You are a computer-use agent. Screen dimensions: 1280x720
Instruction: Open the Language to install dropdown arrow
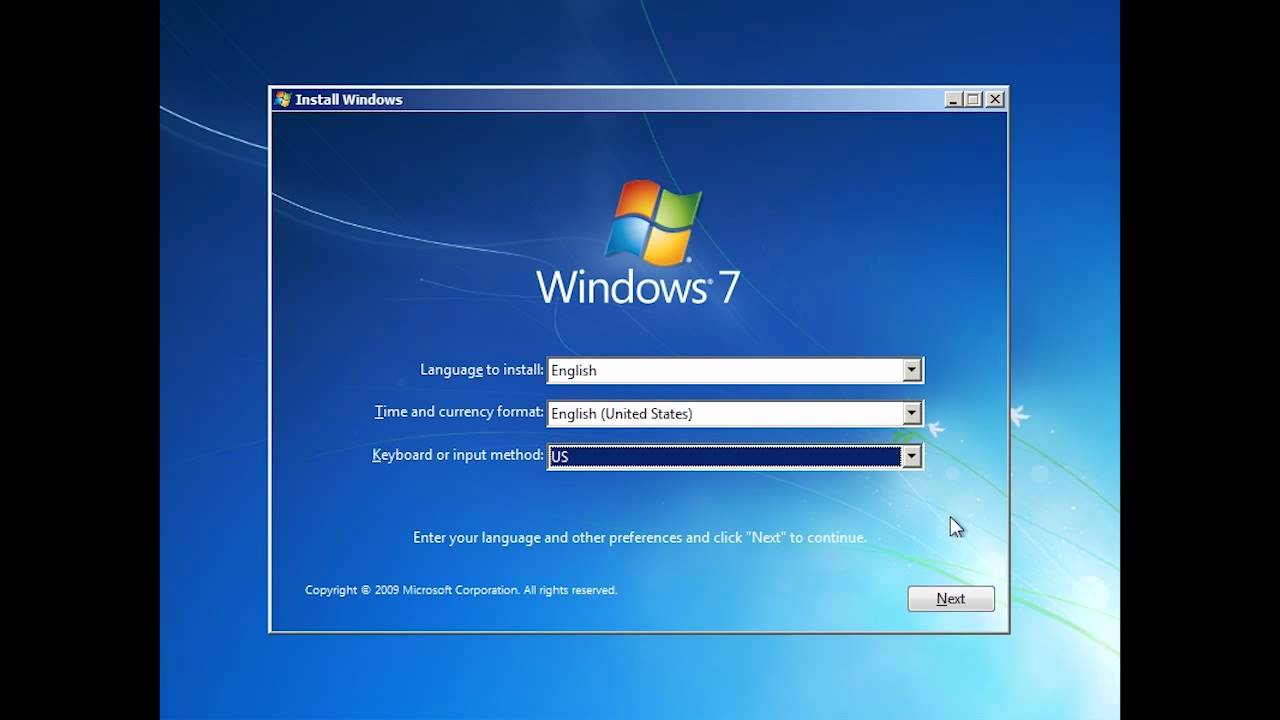[911, 370]
